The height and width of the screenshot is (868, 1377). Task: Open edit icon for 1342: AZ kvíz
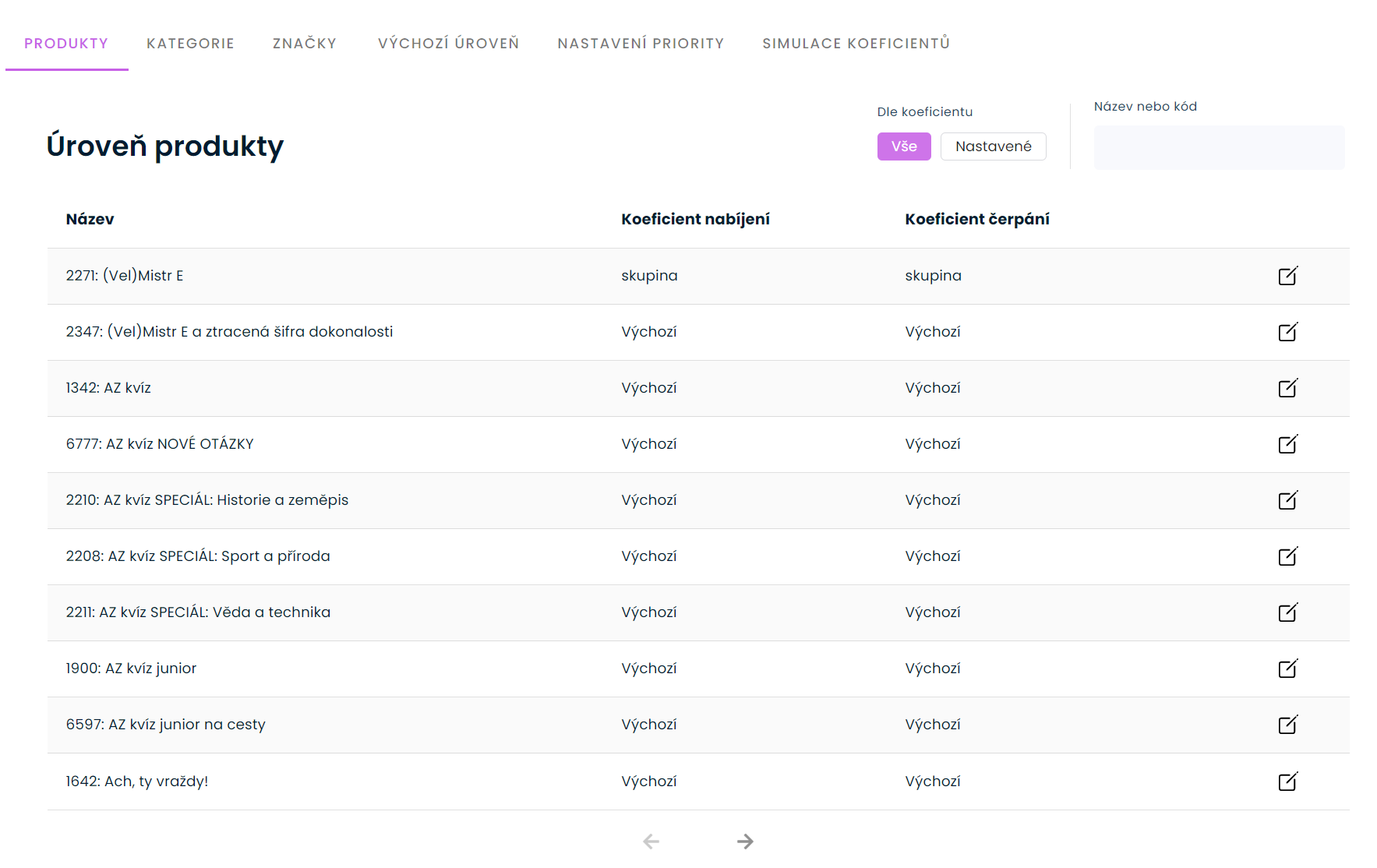point(1287,388)
